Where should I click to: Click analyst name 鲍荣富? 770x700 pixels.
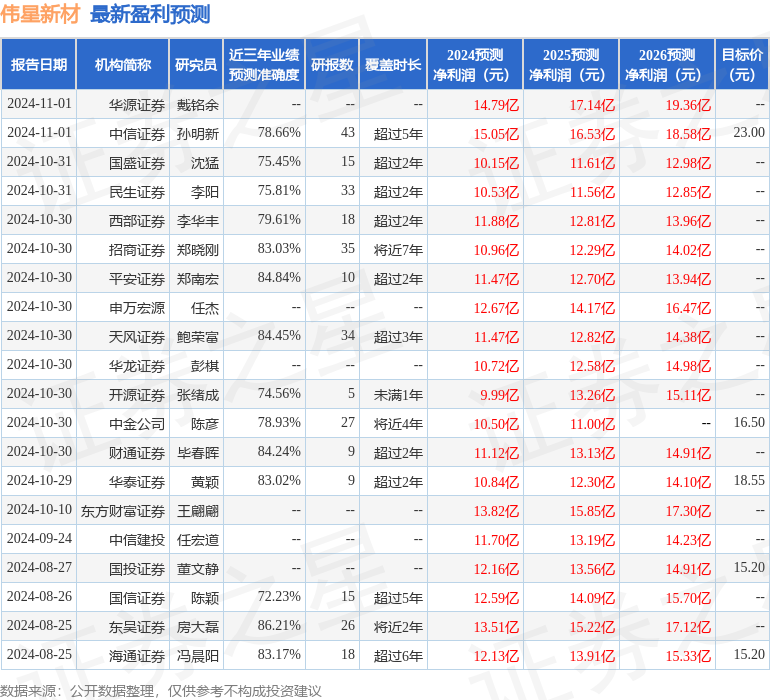(198, 337)
